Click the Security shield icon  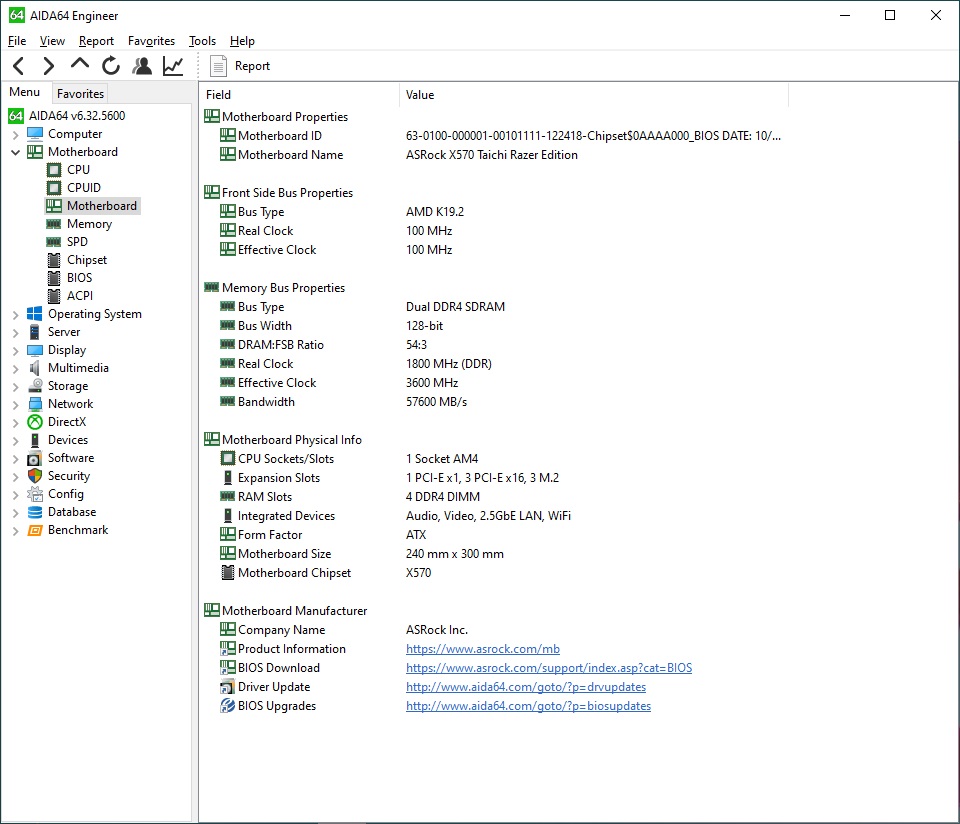coord(35,476)
